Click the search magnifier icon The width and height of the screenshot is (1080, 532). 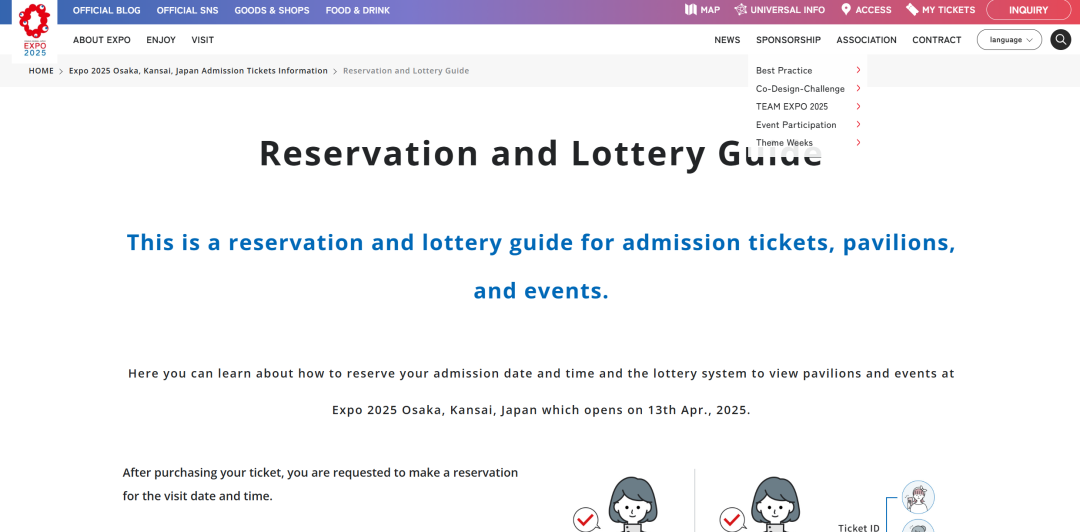[1061, 39]
